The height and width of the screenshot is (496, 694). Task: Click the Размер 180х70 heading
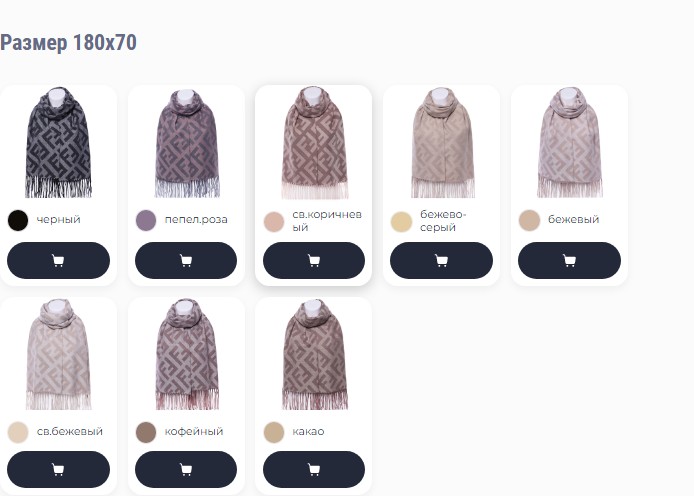pos(68,43)
